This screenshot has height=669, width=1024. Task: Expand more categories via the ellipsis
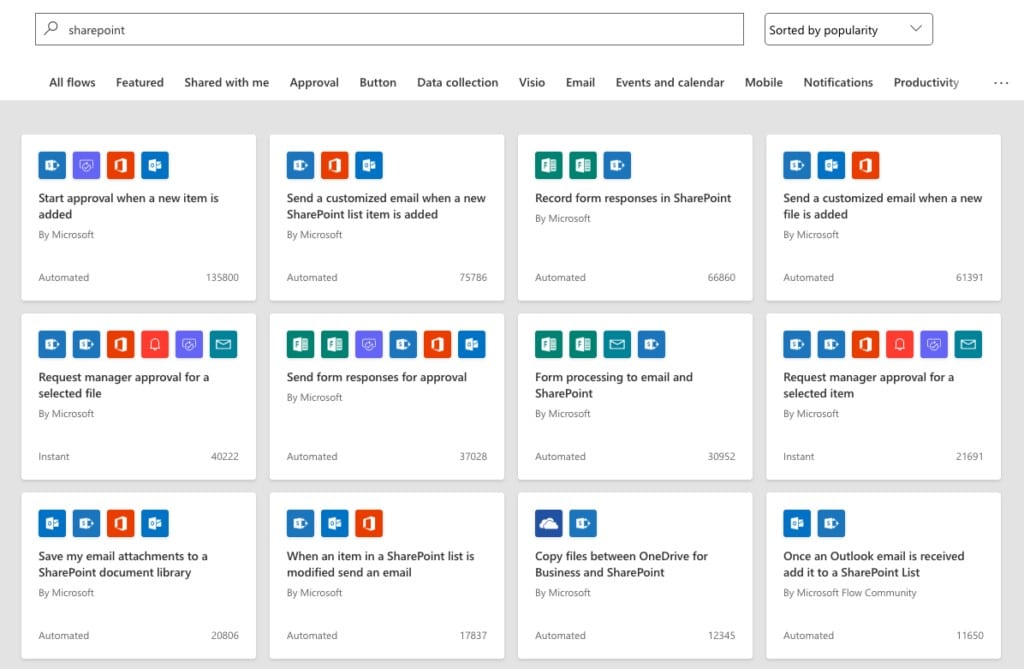pyautogui.click(x=1001, y=83)
